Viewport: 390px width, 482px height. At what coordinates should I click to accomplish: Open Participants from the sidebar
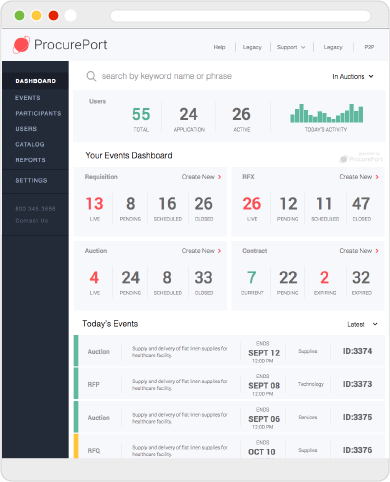[x=38, y=114]
